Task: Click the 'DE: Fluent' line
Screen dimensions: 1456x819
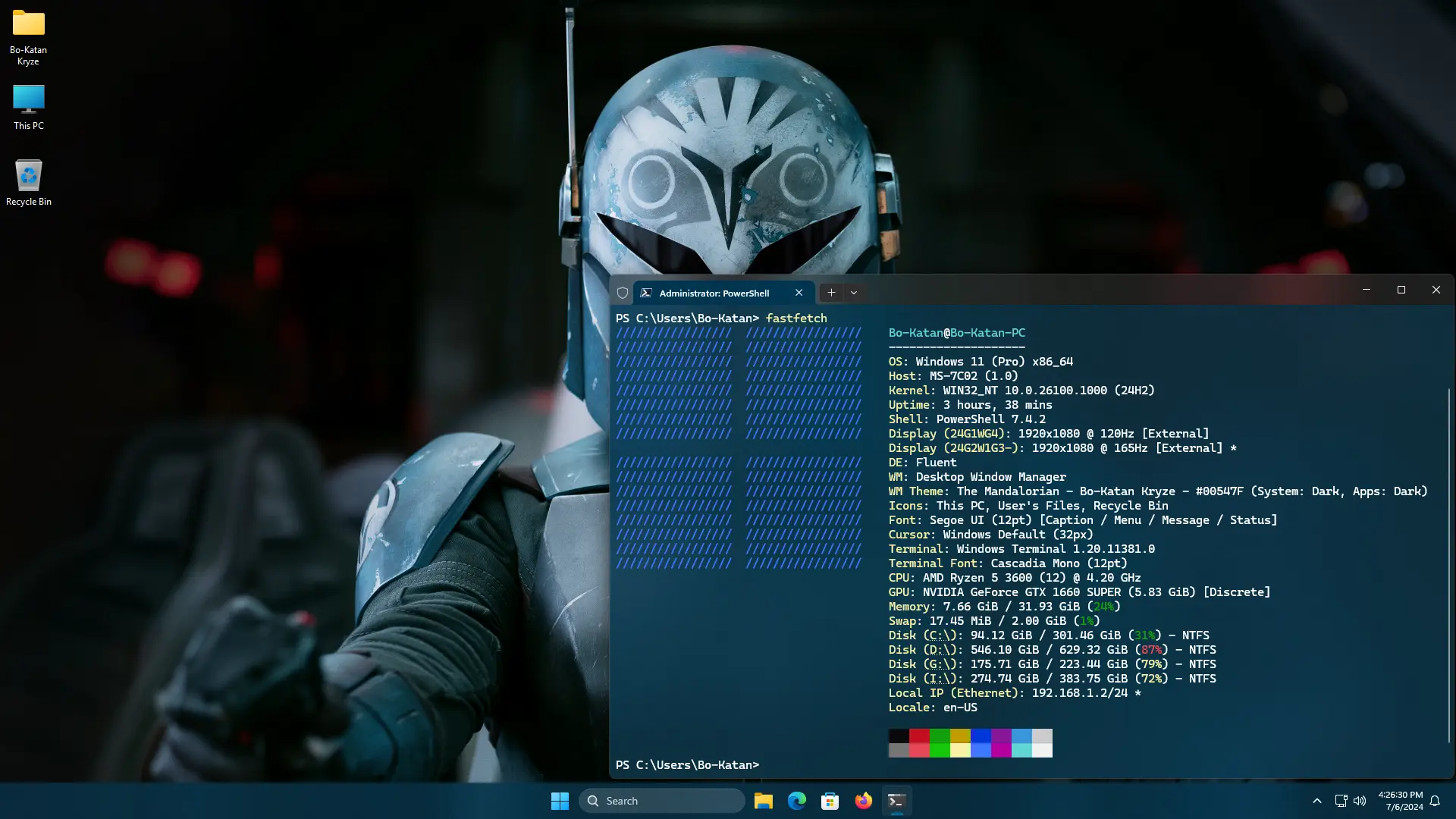Action: (922, 463)
